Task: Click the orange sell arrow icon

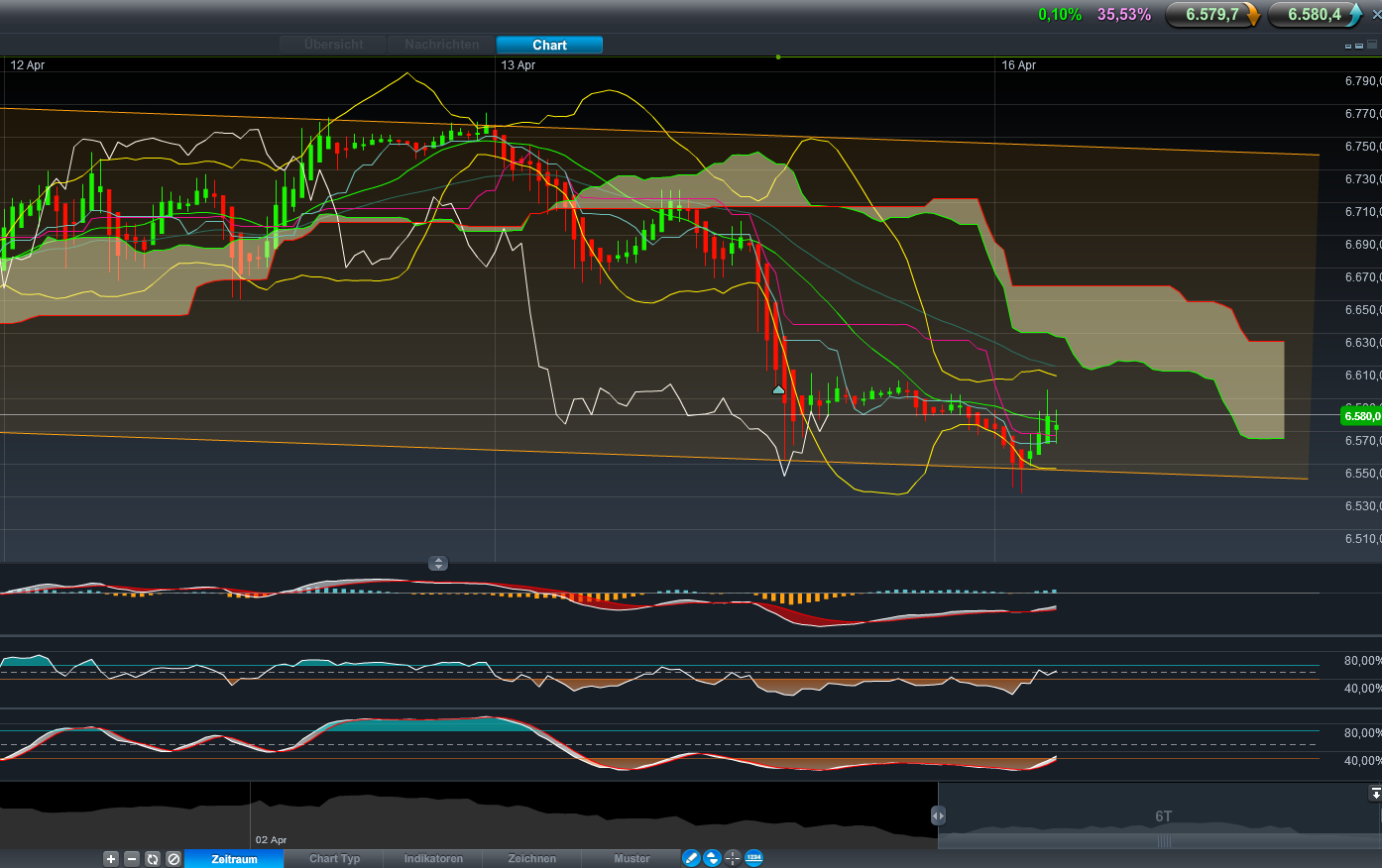Action: click(x=1252, y=15)
